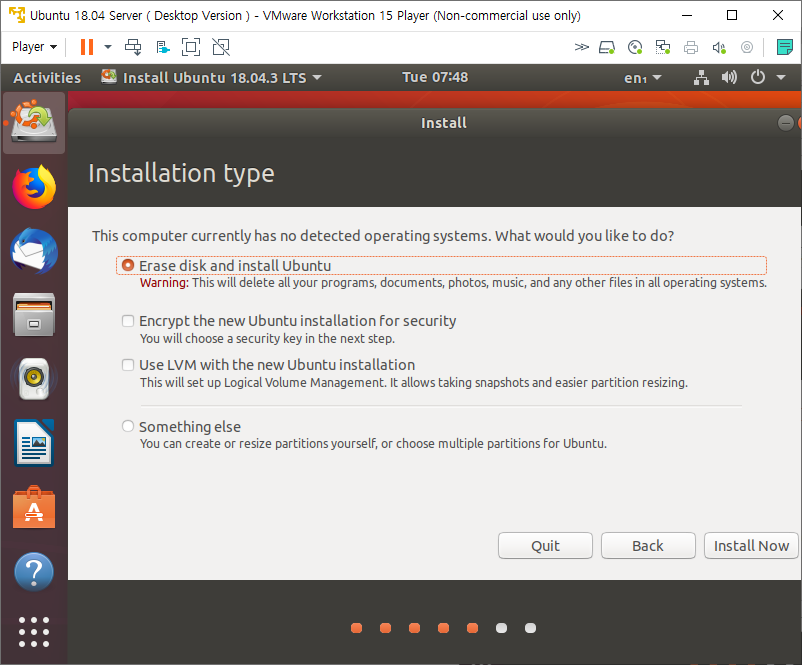The width and height of the screenshot is (802, 665).
Task: Open the Player menu
Action: click(34, 47)
